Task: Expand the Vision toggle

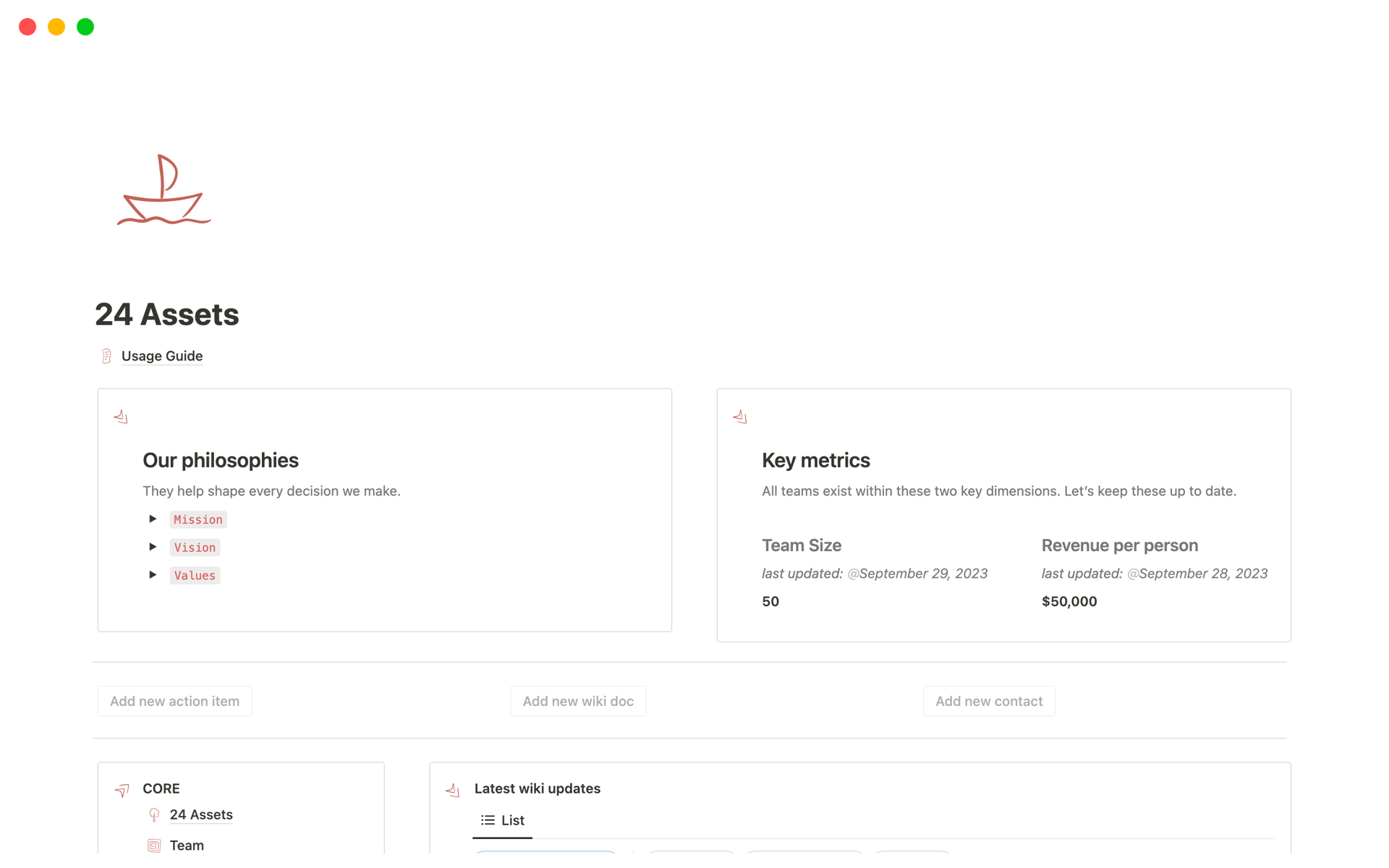Action: [153, 547]
